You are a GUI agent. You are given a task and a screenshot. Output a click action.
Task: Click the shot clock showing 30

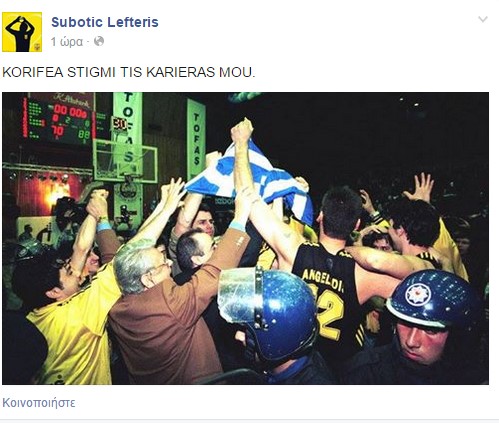(x=119, y=125)
